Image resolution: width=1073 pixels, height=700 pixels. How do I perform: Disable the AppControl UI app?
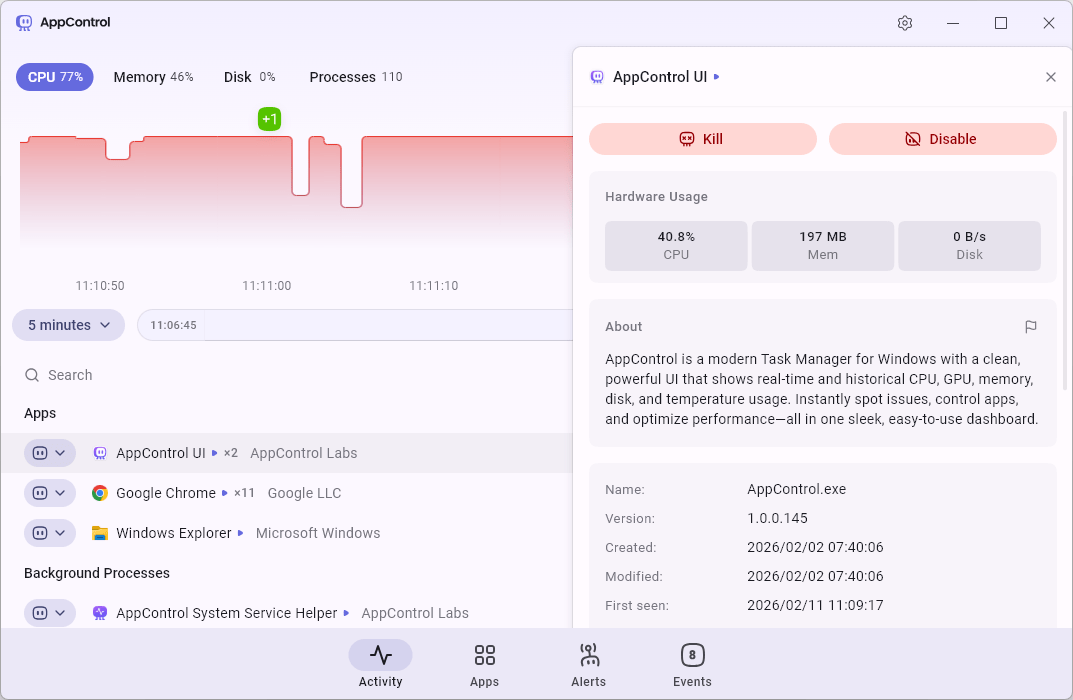tap(942, 139)
